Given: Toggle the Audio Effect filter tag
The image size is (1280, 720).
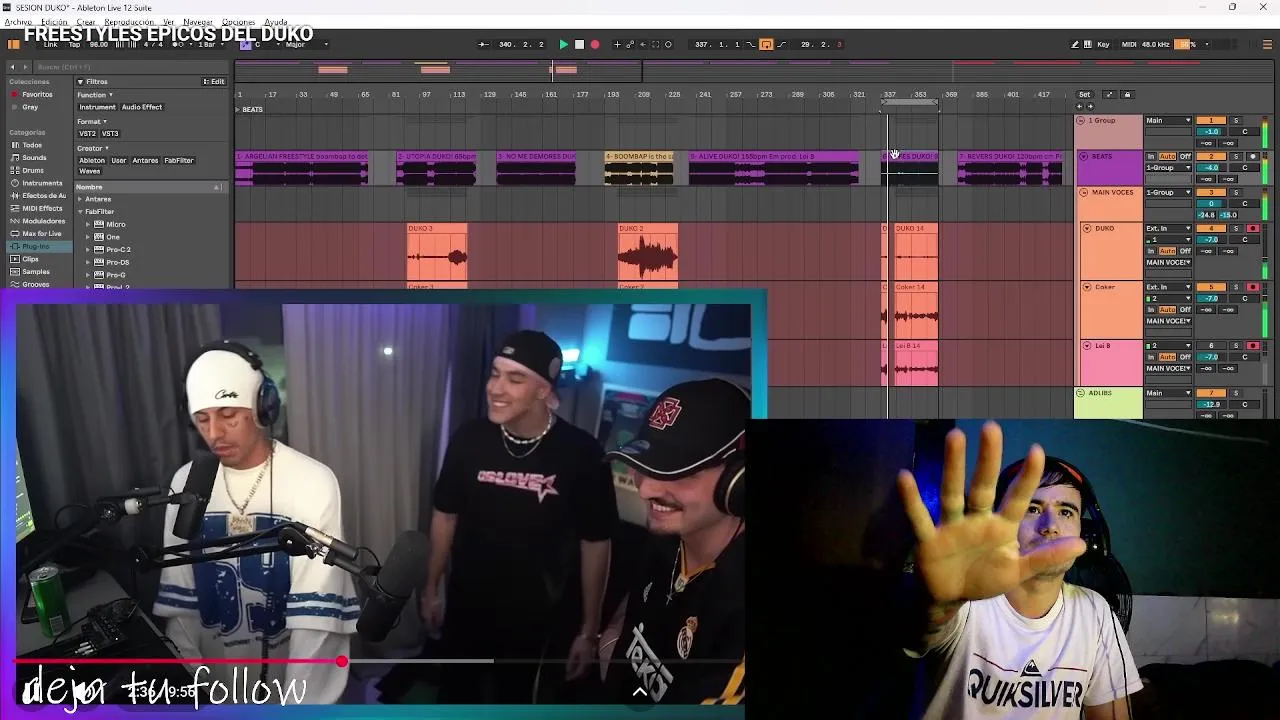Looking at the screenshot, I should pyautogui.click(x=142, y=107).
